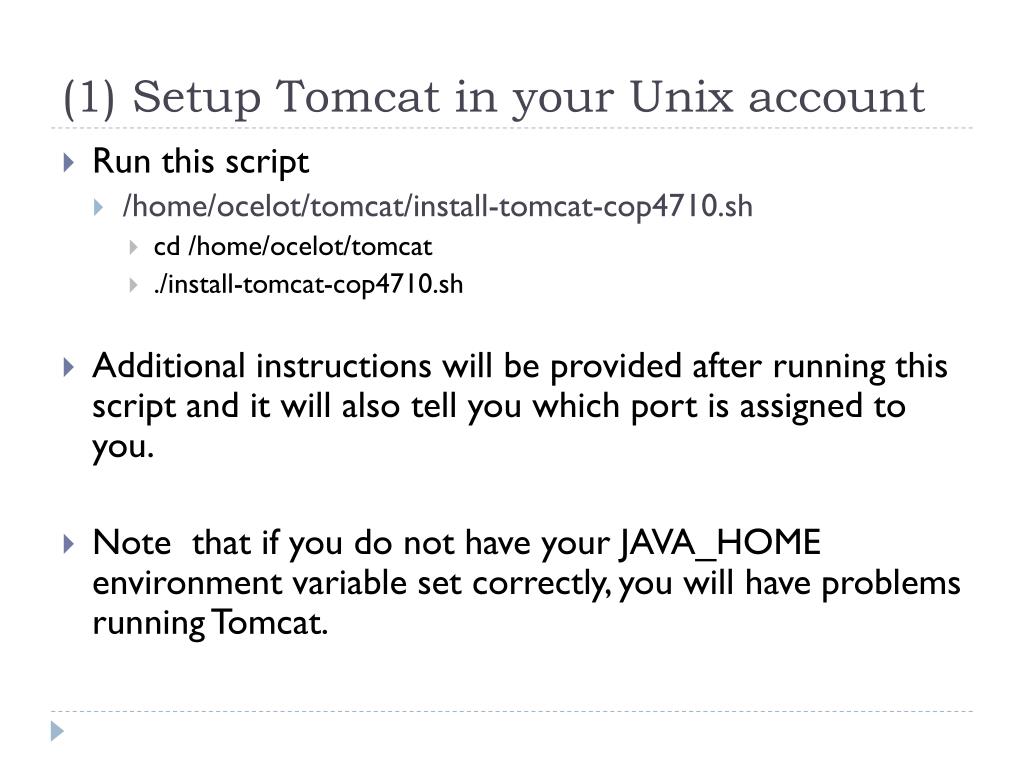The width and height of the screenshot is (1024, 768).
Task: Click the script path /home/ocelot/tomcat/install-tomcat-cop4710.sh
Action: pyautogui.click(x=438, y=206)
